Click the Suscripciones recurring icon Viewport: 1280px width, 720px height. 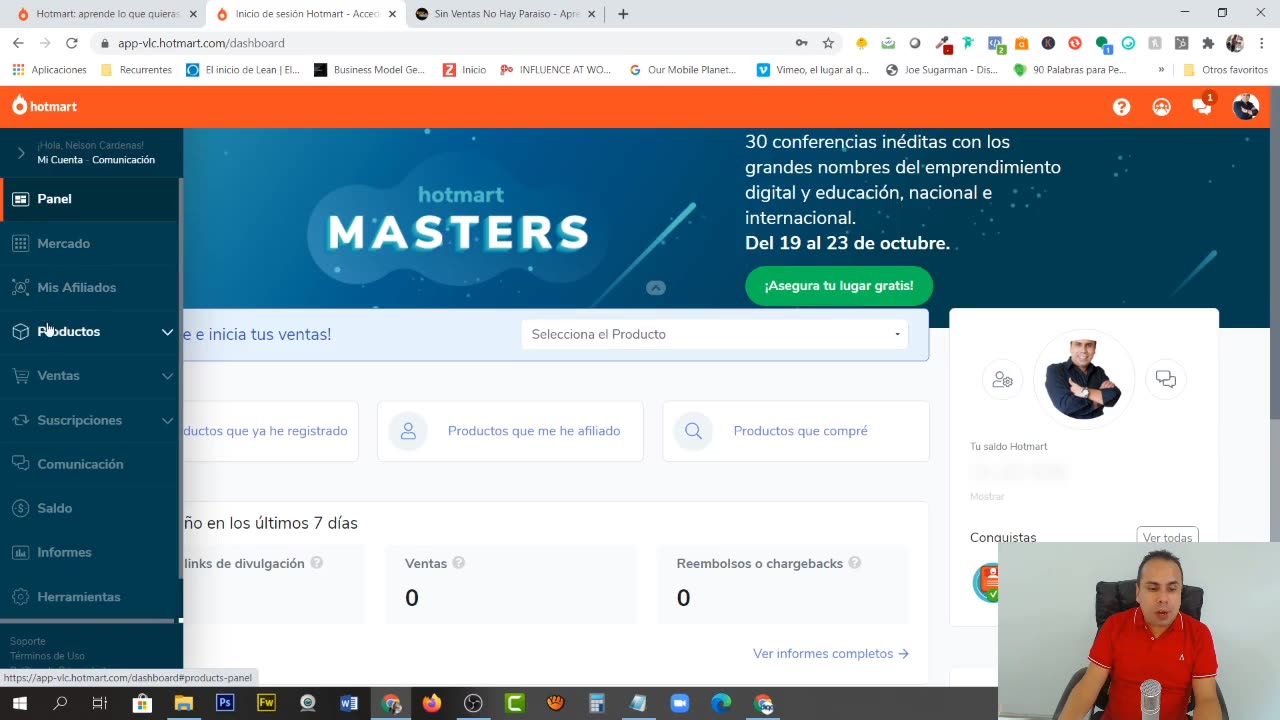20,420
